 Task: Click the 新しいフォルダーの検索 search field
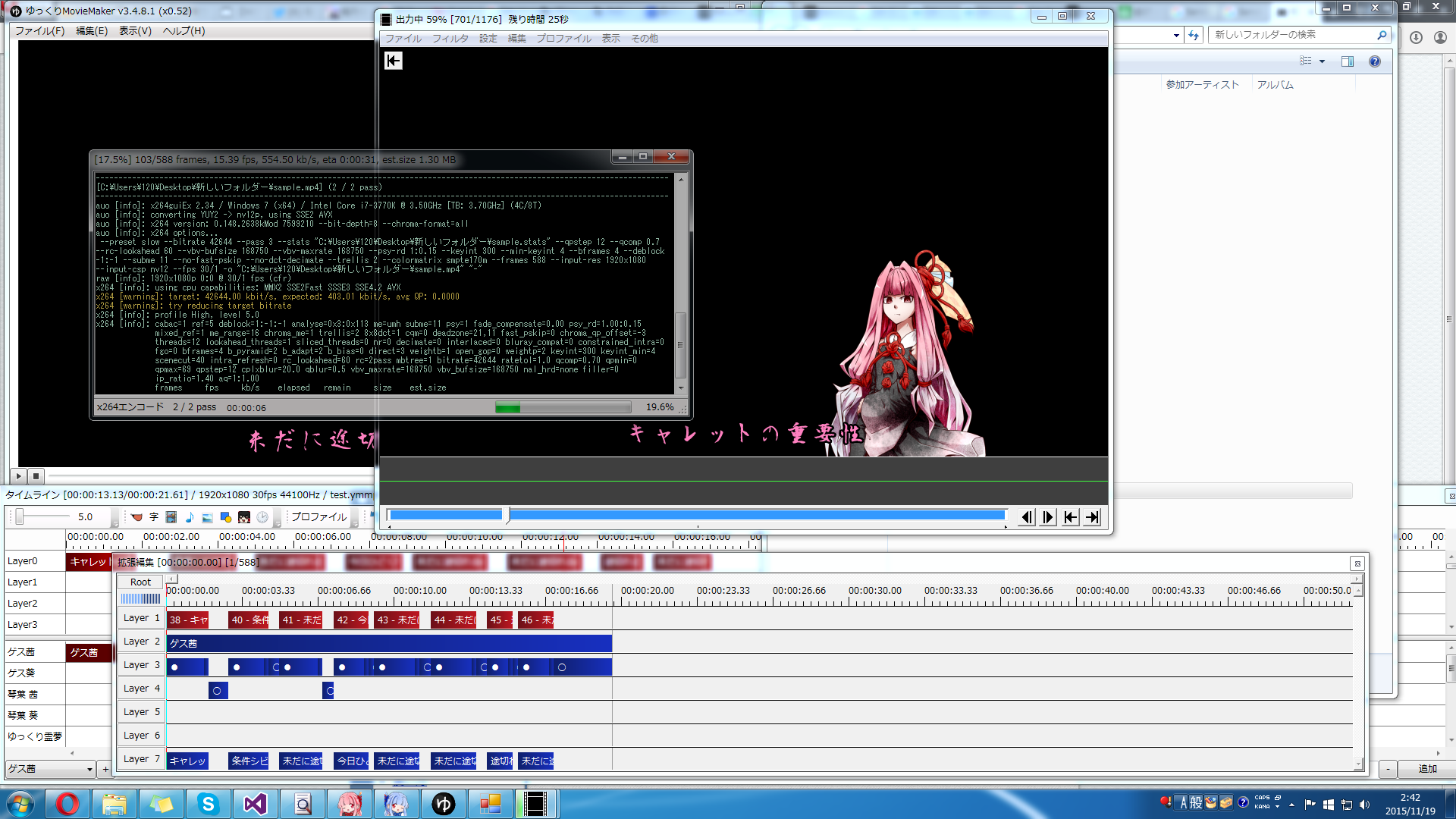(x=1299, y=35)
